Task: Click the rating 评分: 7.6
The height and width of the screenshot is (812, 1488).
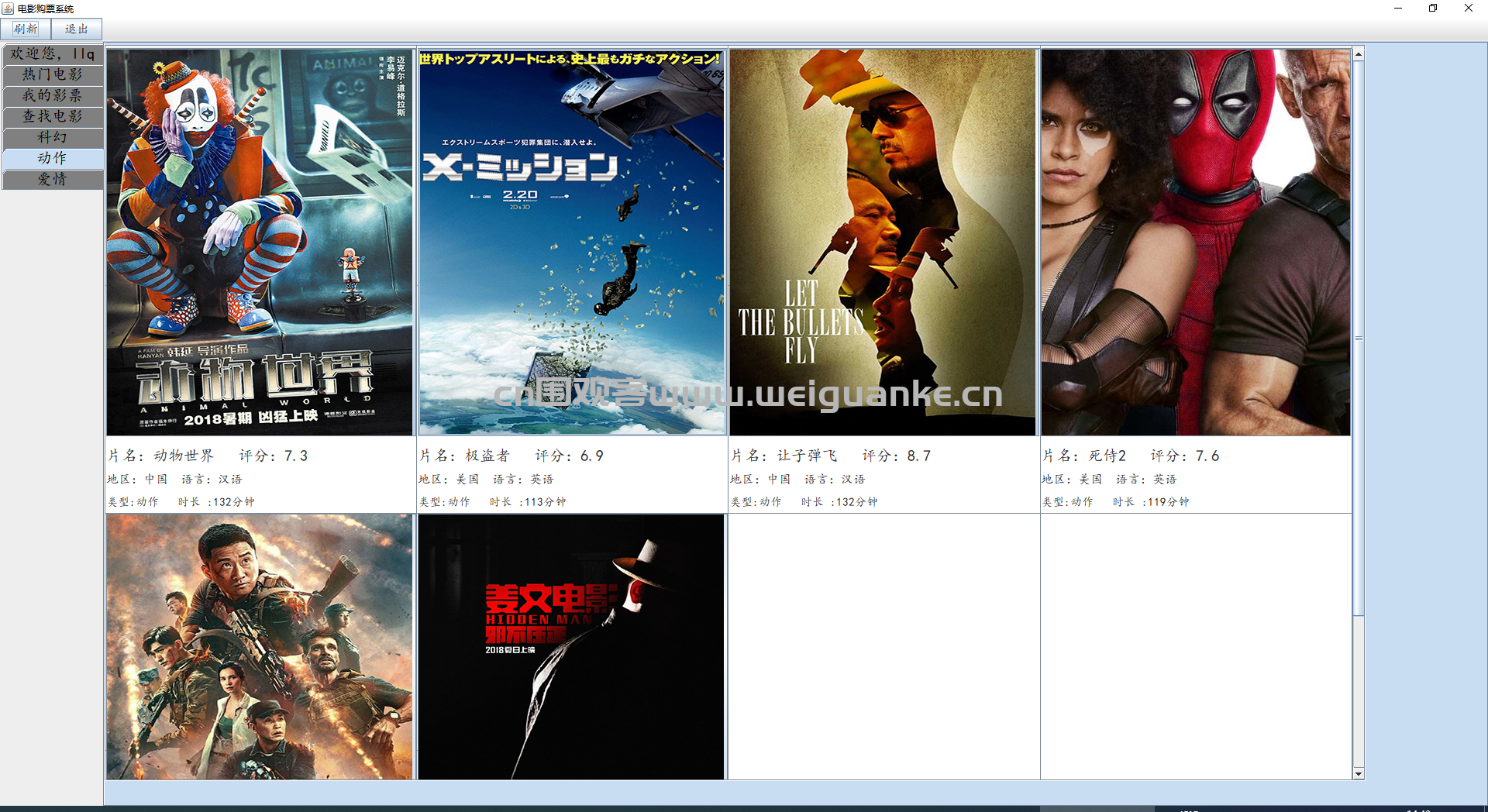Action: click(x=1185, y=456)
